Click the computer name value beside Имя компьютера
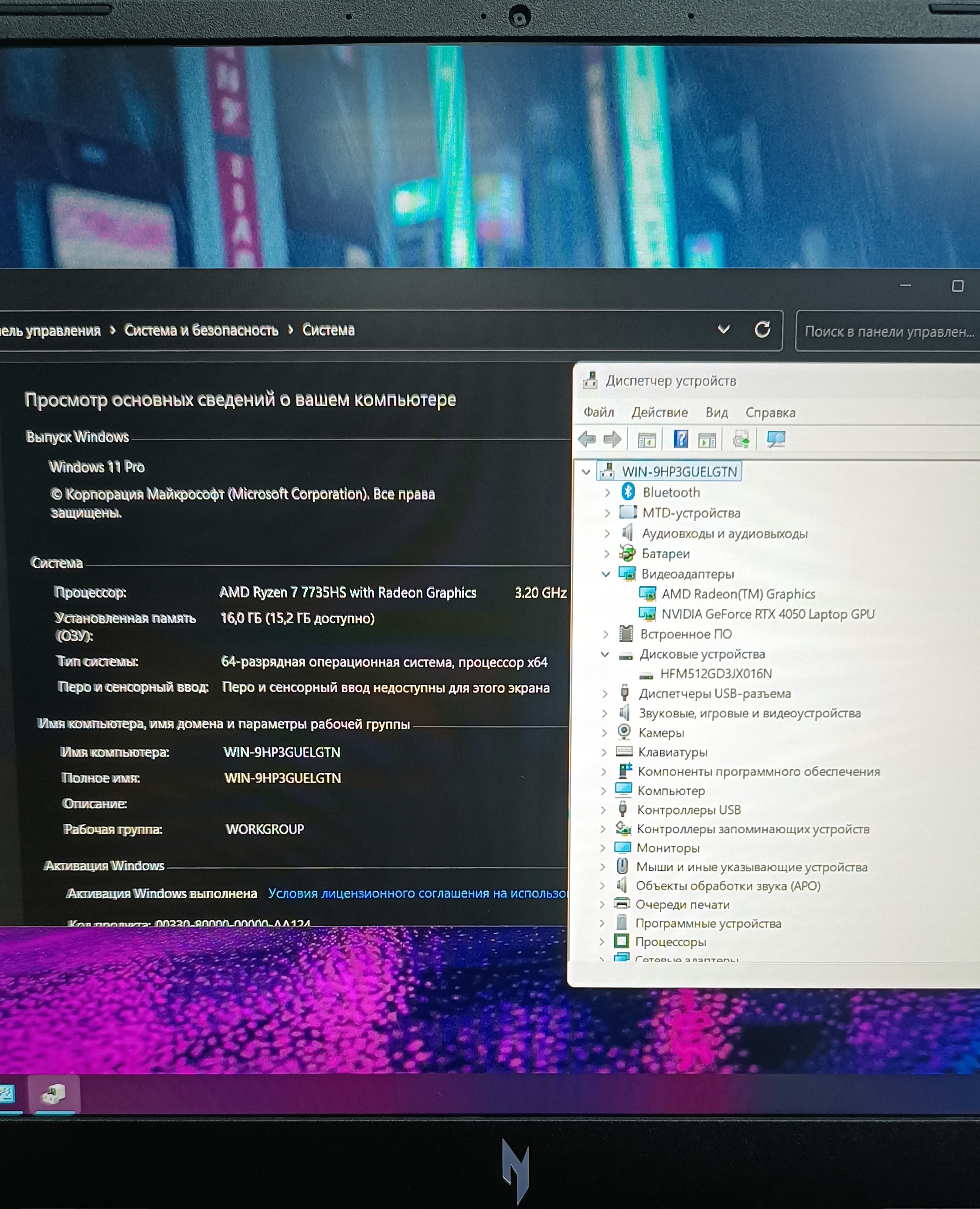980x1209 pixels. pos(282,752)
